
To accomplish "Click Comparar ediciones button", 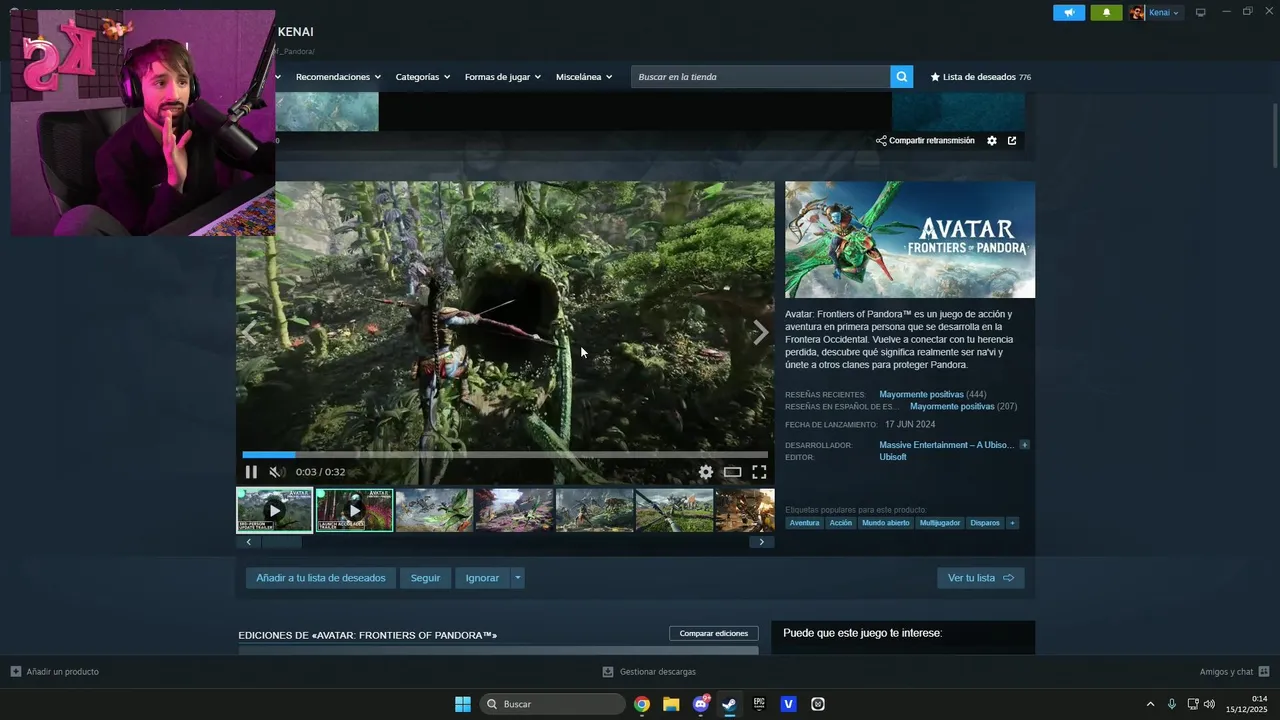I will pyautogui.click(x=714, y=633).
